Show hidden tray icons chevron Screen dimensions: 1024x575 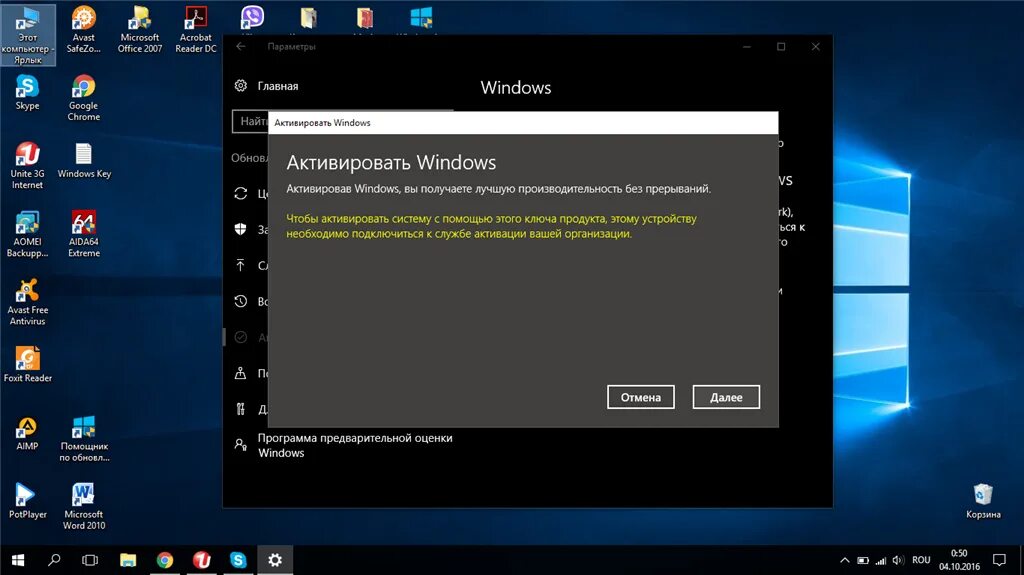(844, 560)
